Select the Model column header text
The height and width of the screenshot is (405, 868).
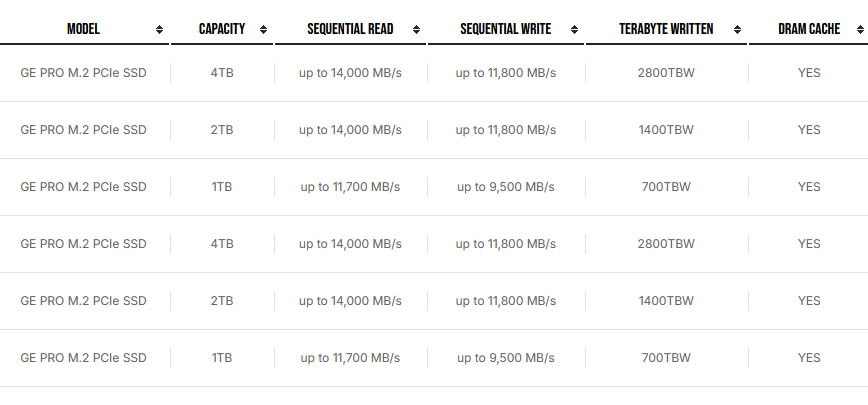84,29
